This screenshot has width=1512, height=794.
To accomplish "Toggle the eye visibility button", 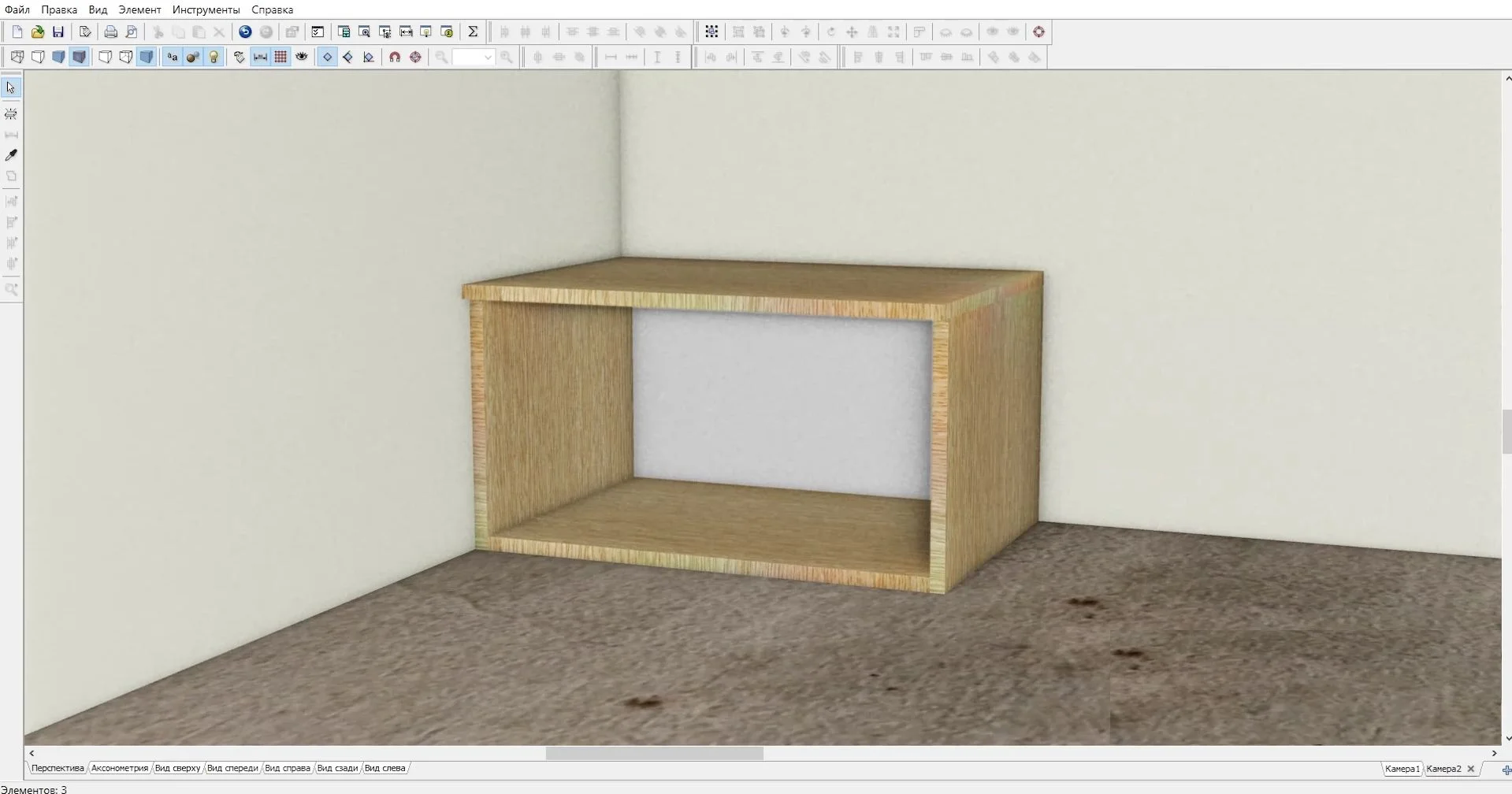I will [301, 58].
